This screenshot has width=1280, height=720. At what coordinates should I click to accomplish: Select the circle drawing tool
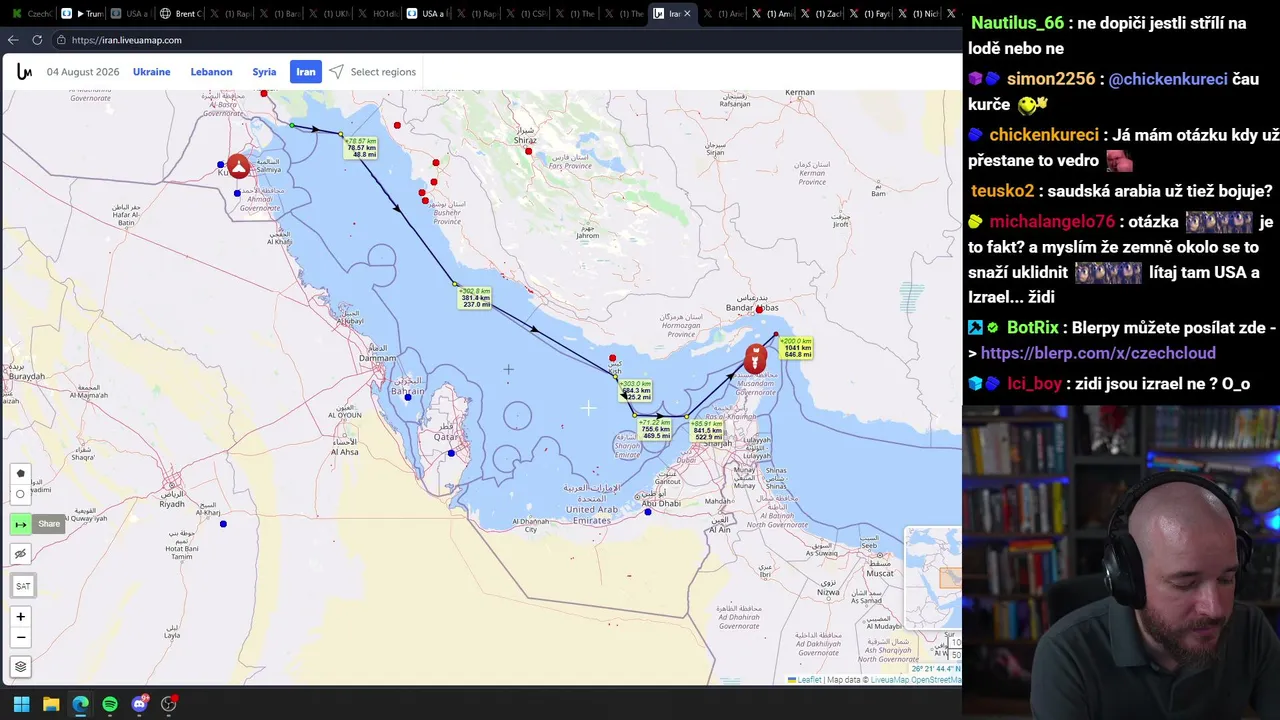20,494
